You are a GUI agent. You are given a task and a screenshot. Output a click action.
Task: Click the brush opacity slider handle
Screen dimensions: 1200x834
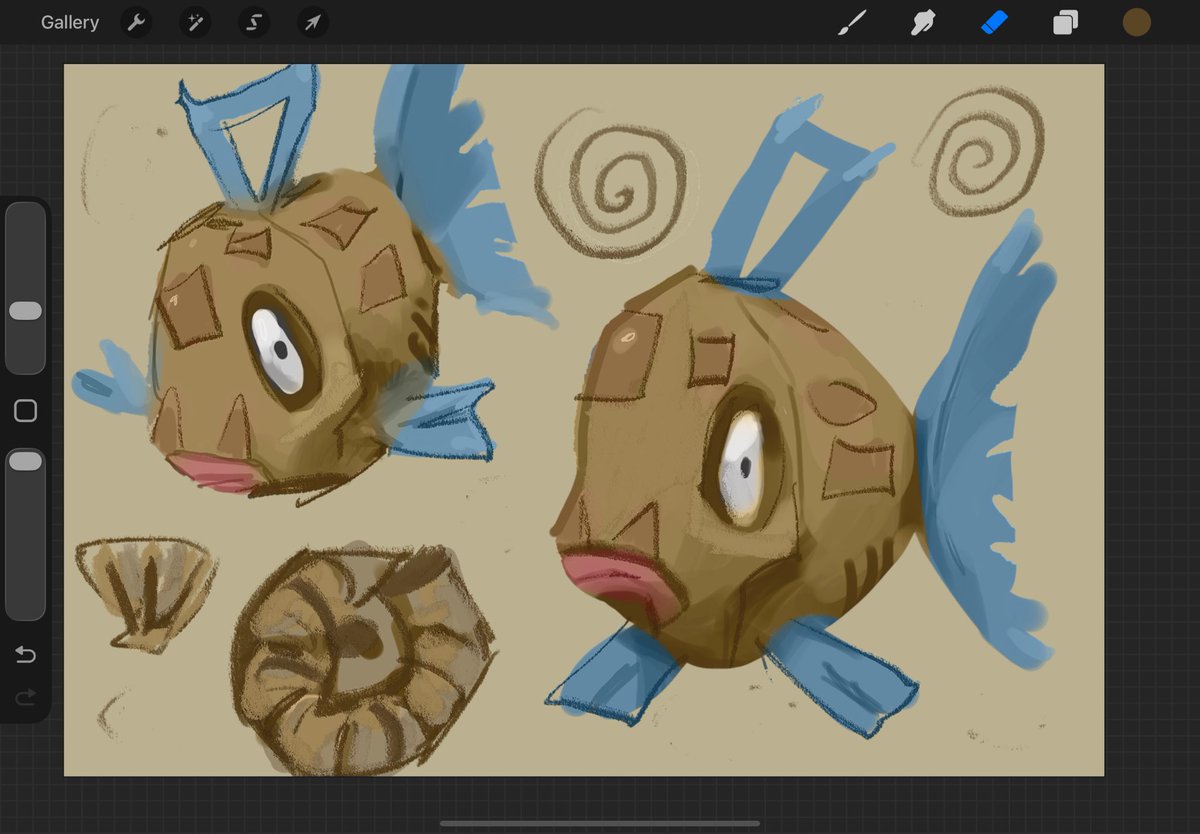(25, 461)
